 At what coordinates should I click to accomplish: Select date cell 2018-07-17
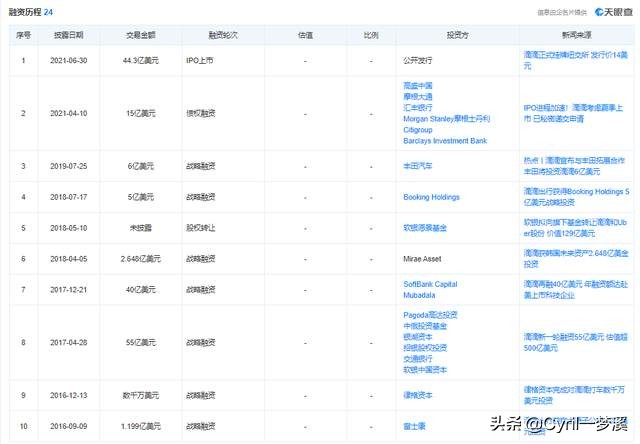coord(69,197)
